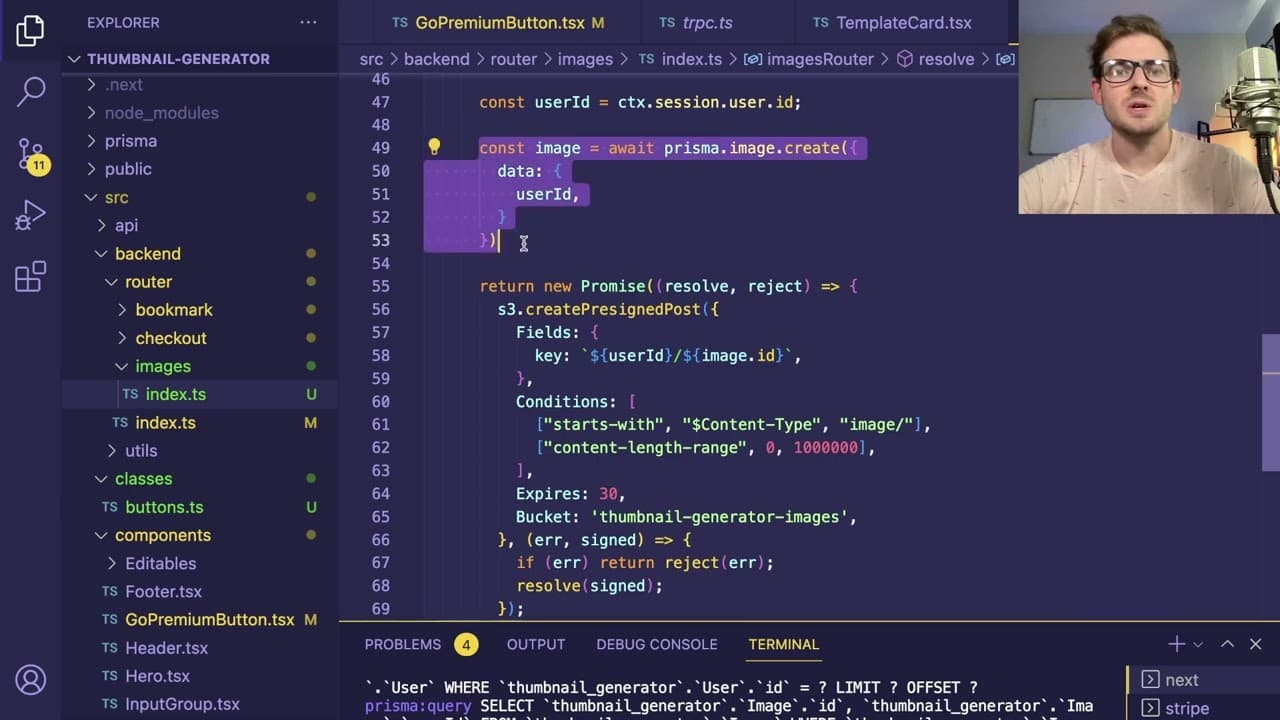Open InputGroup.tsx in the explorer
The width and height of the screenshot is (1280, 720).
click(x=200, y=704)
